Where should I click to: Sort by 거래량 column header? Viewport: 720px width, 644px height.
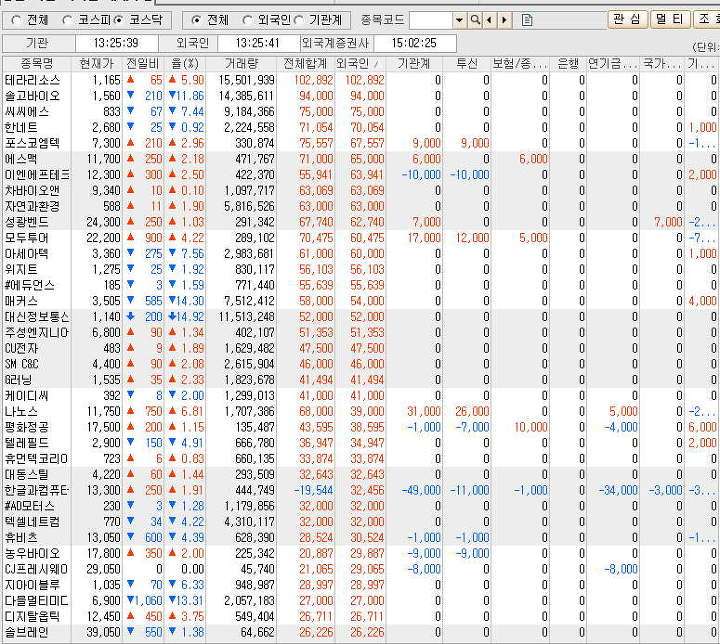(x=242, y=63)
